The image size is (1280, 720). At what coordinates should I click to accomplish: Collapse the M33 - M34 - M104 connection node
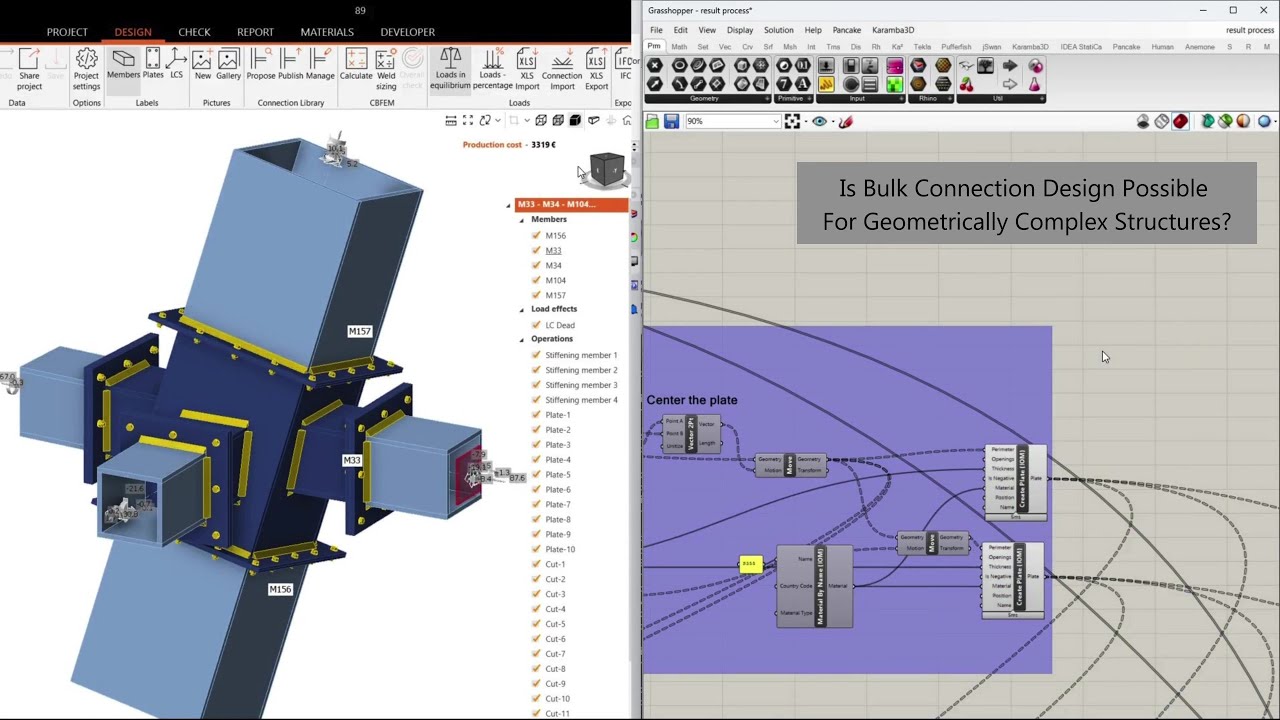(x=509, y=205)
